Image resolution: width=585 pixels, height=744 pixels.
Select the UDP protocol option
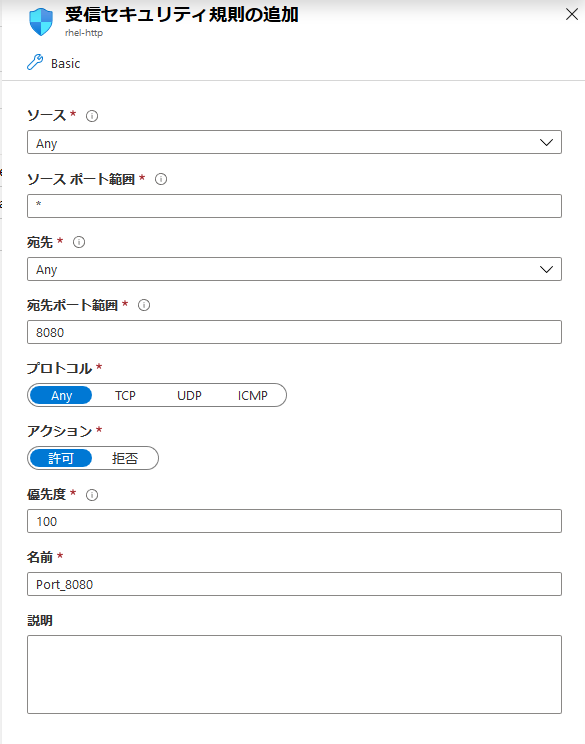pyautogui.click(x=189, y=395)
